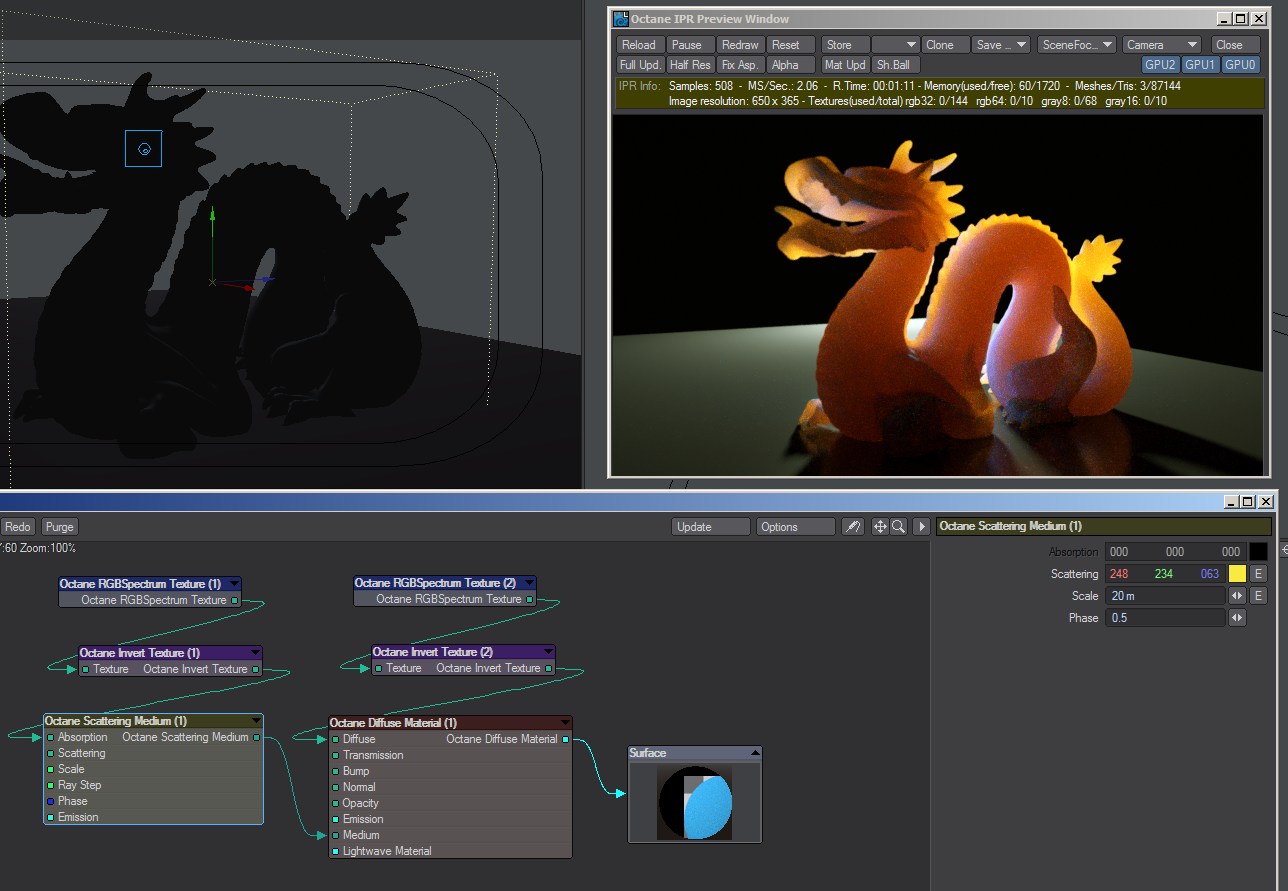
Task: Click the magnifier zoom icon in node editor
Action: coord(898,527)
